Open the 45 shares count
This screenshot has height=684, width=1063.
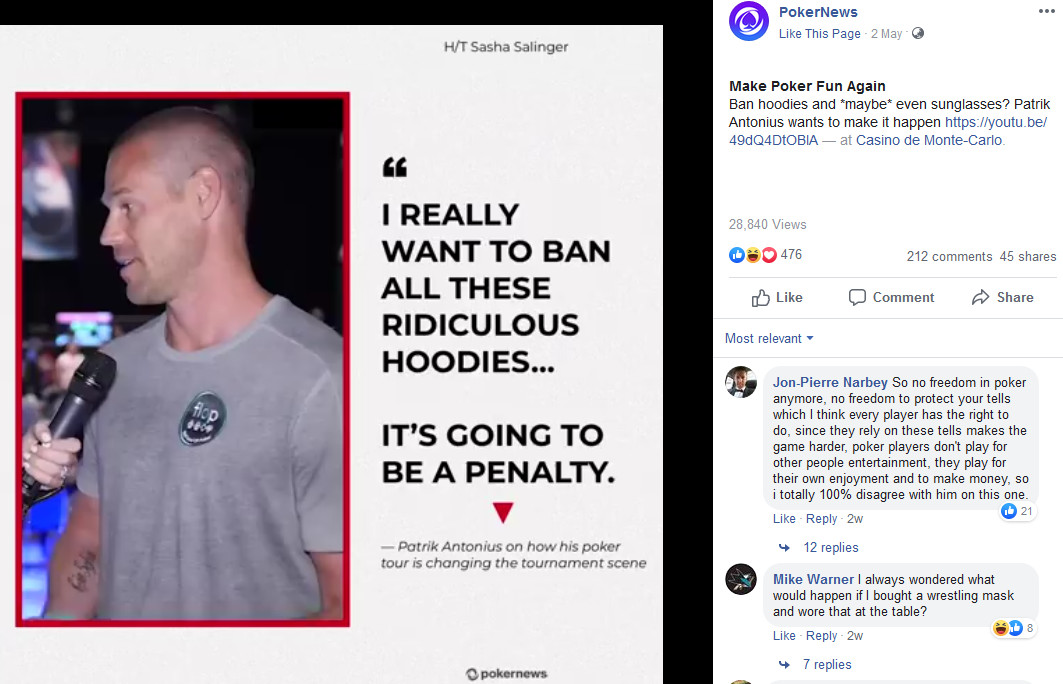point(1028,257)
